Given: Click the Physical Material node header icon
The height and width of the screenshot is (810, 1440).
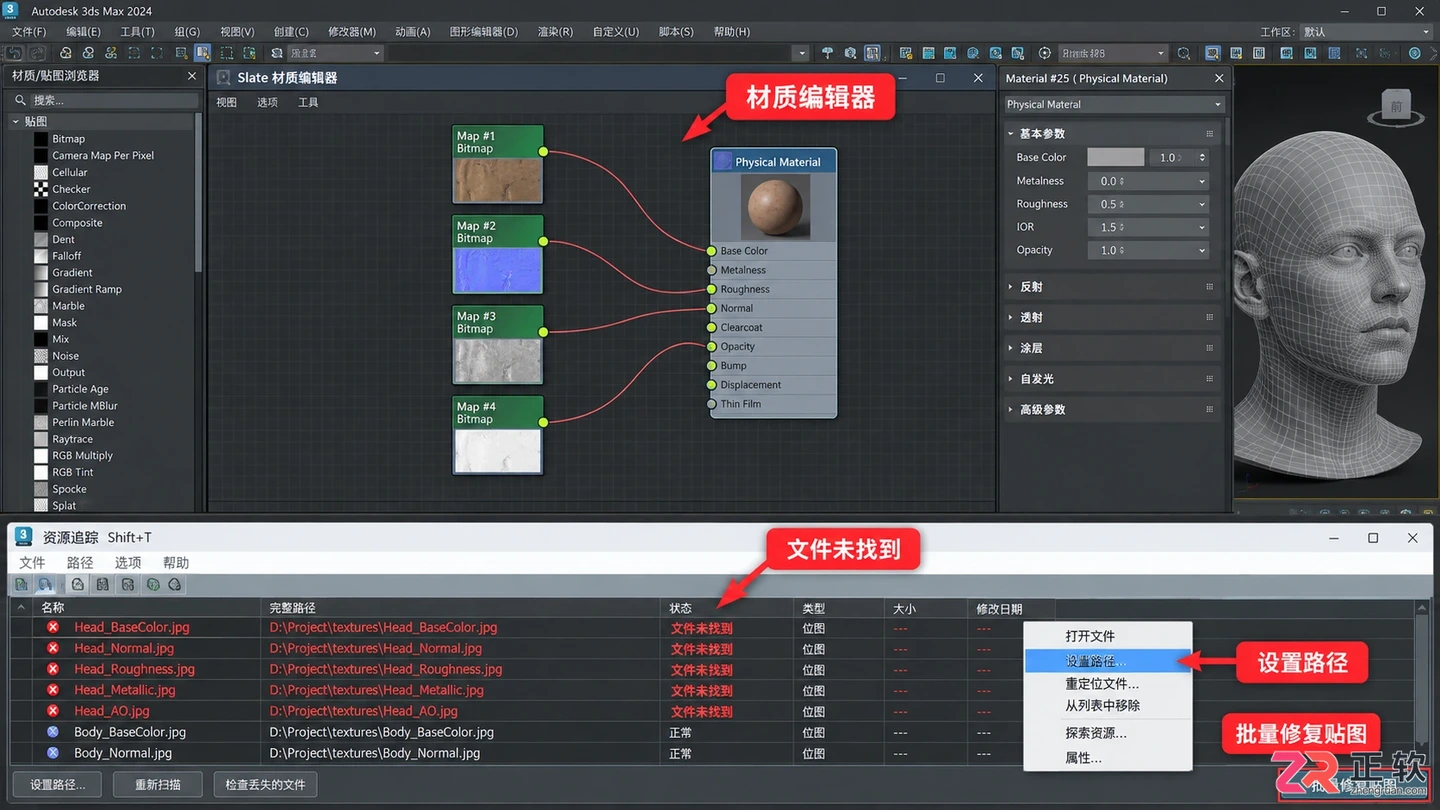Looking at the screenshot, I should pyautogui.click(x=723, y=161).
